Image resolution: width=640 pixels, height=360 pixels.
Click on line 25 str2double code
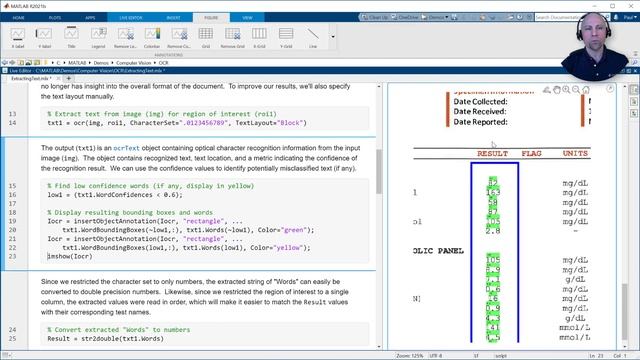click(x=105, y=339)
